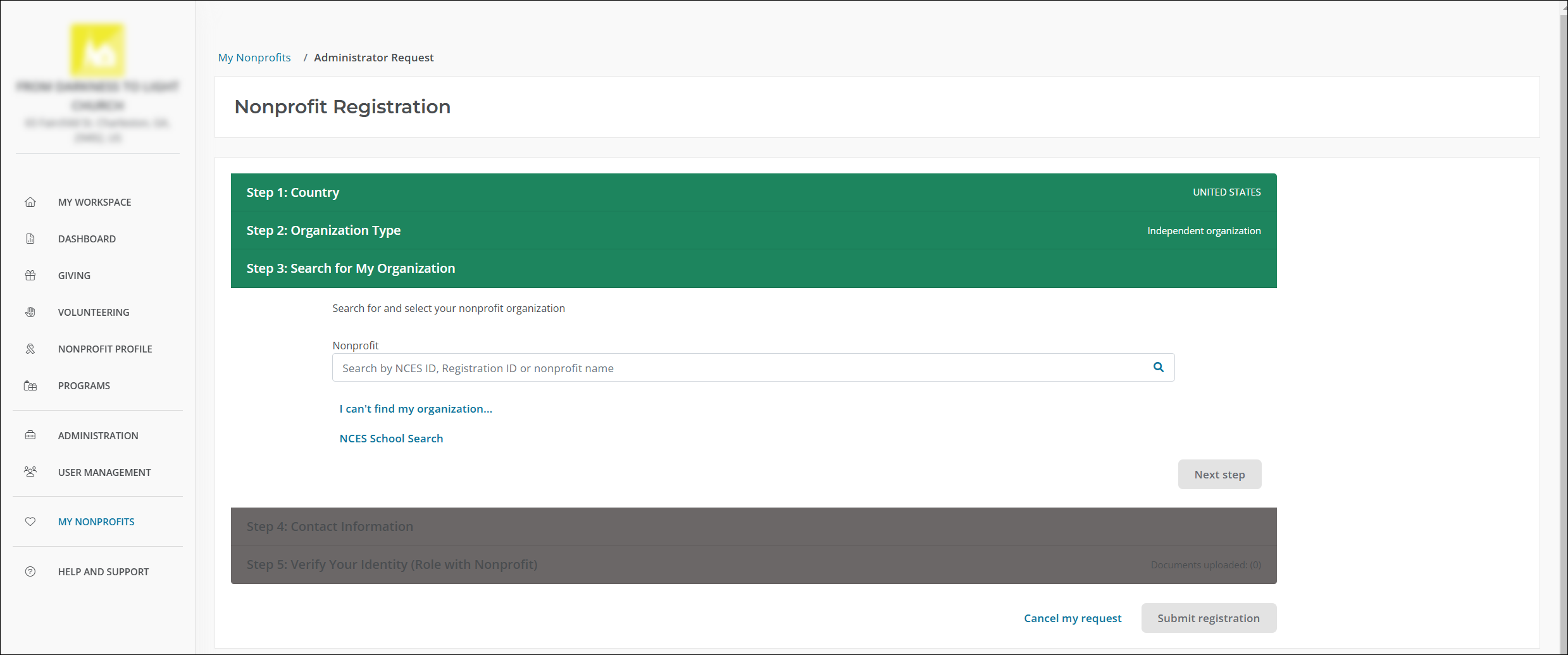Screen dimensions: 1568x655
Task: Expand Step 2: Organization Type header
Action: tap(753, 230)
